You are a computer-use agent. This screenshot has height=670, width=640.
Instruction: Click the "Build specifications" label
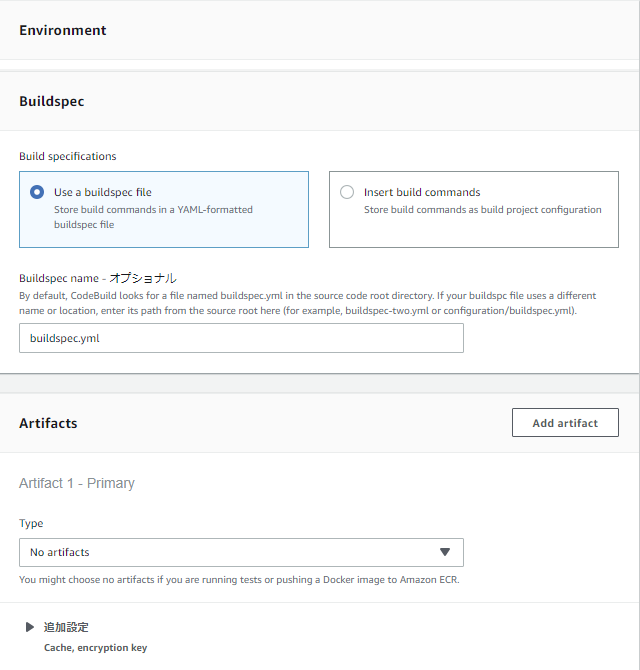pyautogui.click(x=68, y=156)
